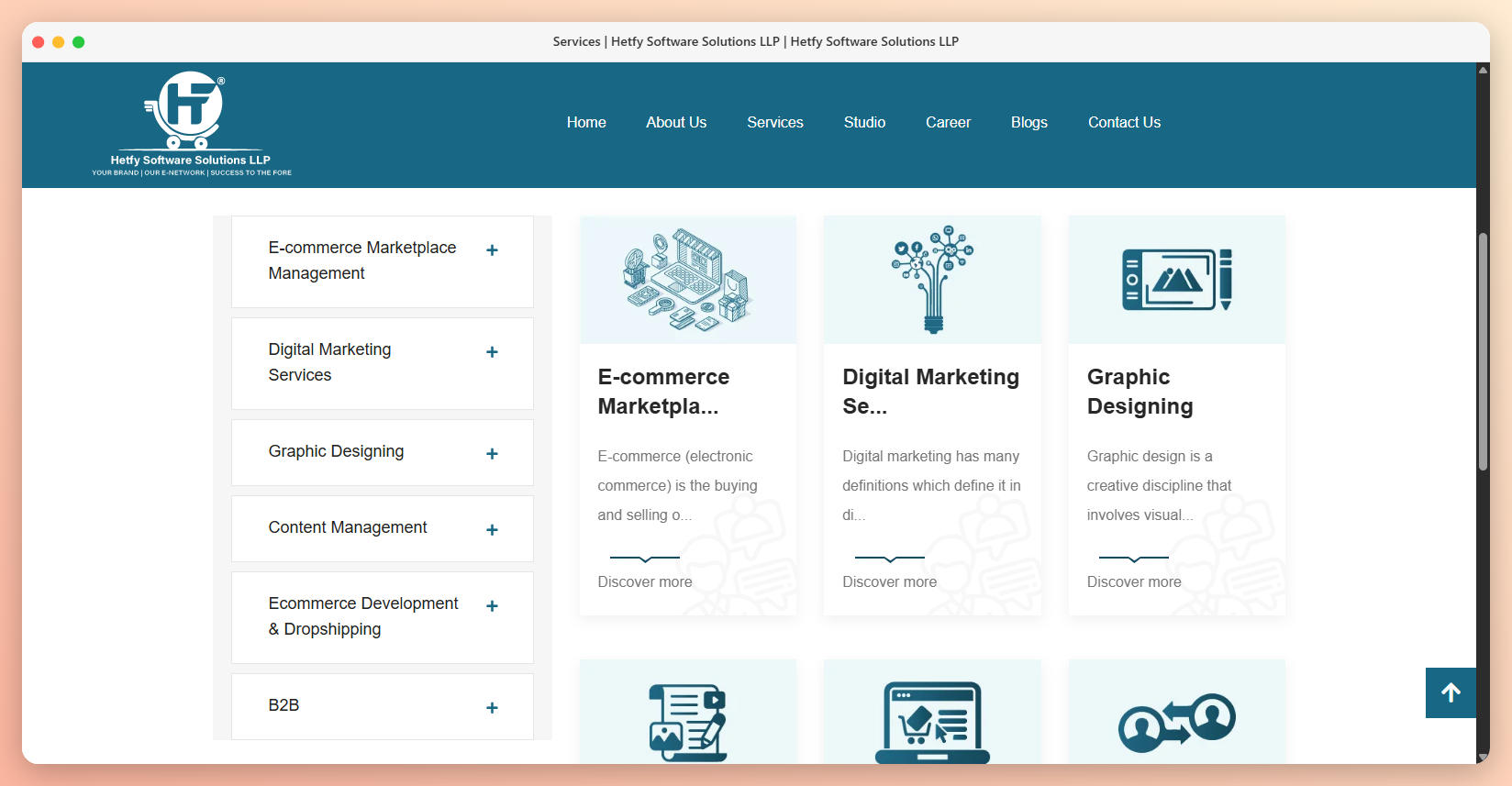Expand Graphic Designing plus icon

(x=492, y=454)
